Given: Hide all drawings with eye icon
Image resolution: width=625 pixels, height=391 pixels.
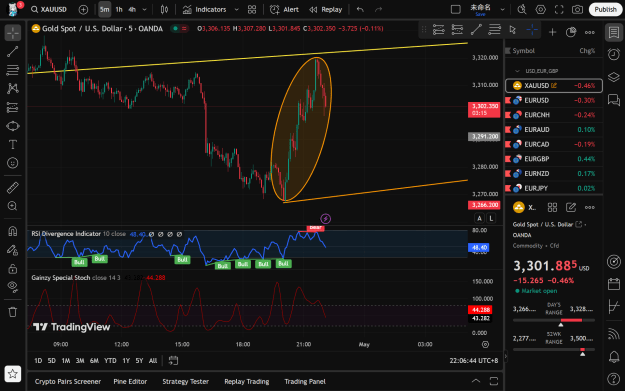Looking at the screenshot, I should tap(13, 287).
